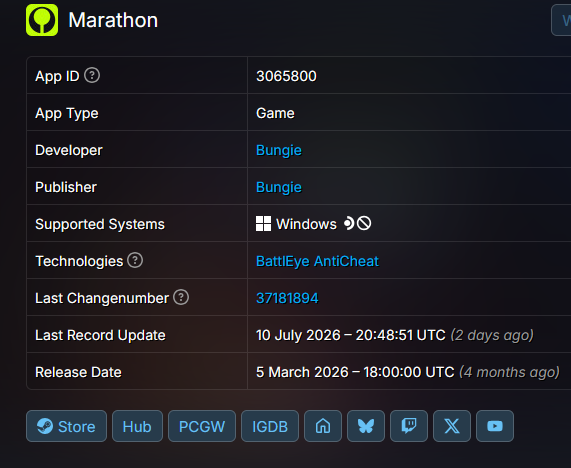This screenshot has height=468, width=571.
Task: Open the Bungie publisher link
Action: pos(279,187)
